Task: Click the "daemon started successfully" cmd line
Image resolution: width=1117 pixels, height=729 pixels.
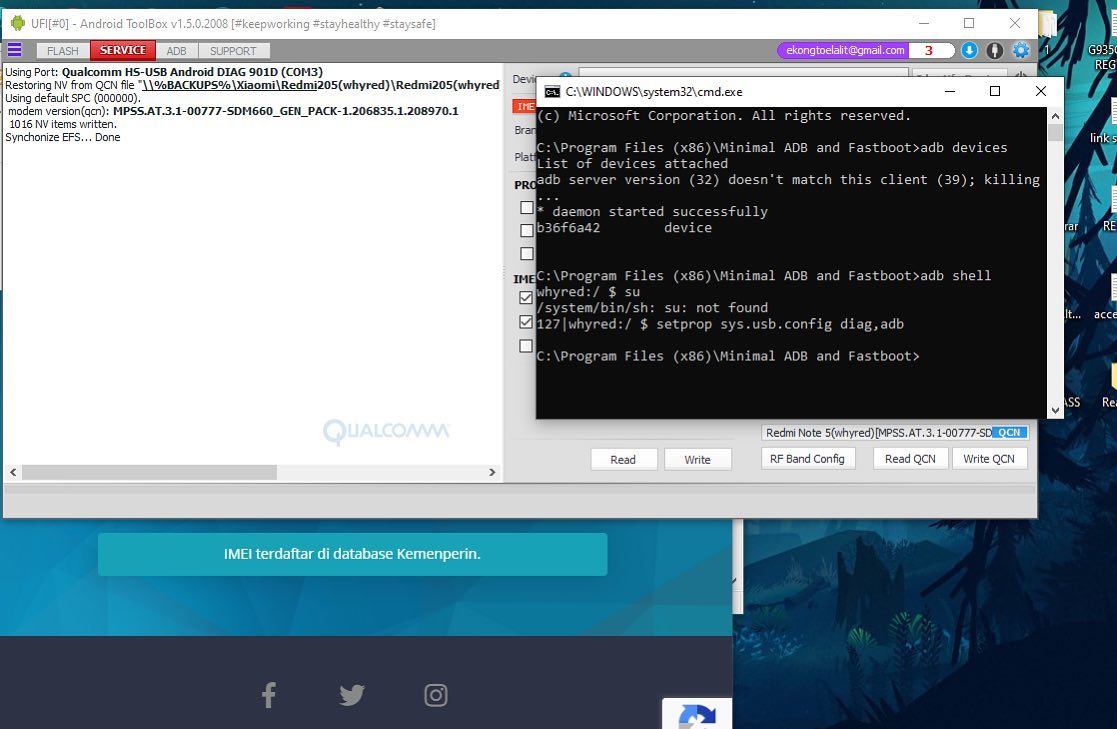Action: click(x=652, y=212)
